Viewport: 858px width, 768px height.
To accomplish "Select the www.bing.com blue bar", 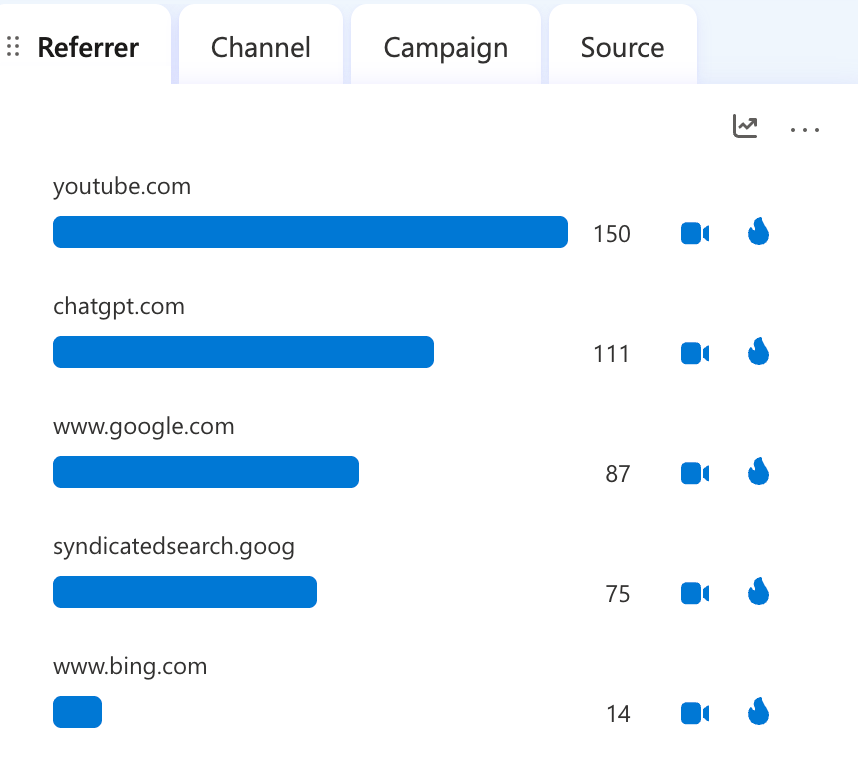I will point(77,712).
